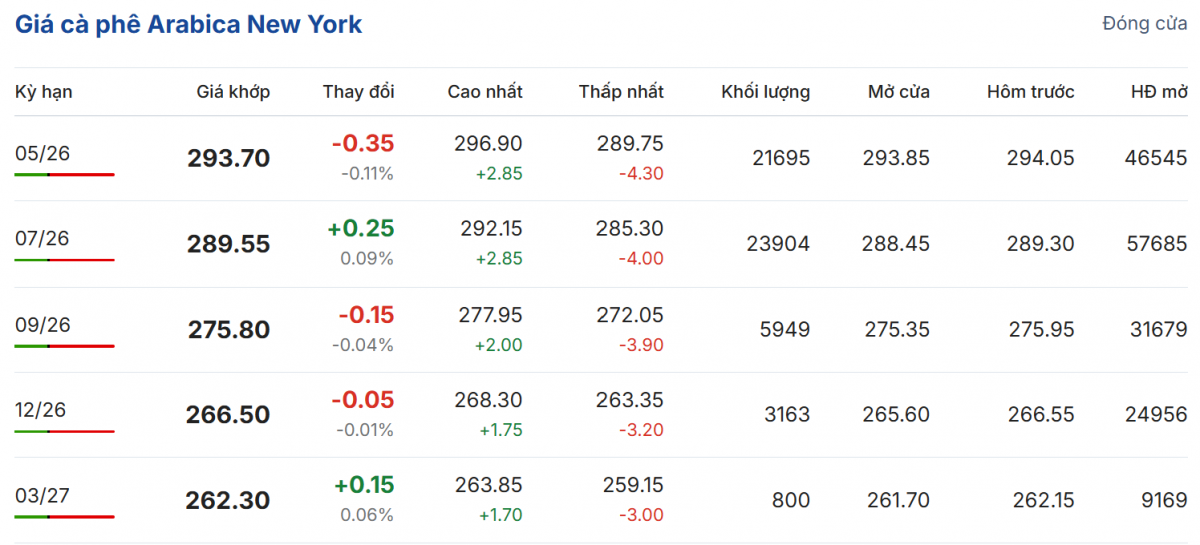Select the Kỳ hạn column header

click(43, 92)
